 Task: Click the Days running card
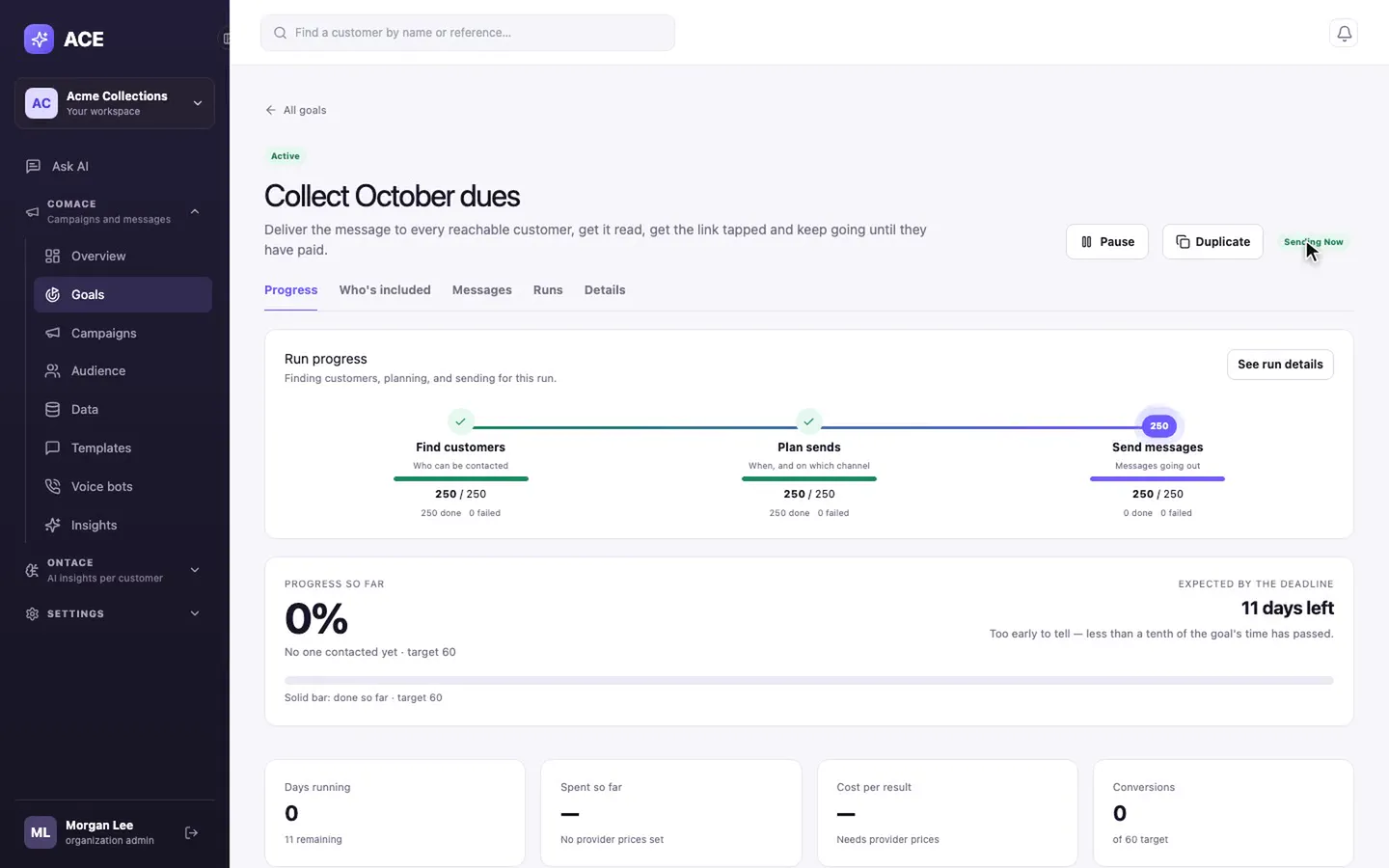(395, 813)
